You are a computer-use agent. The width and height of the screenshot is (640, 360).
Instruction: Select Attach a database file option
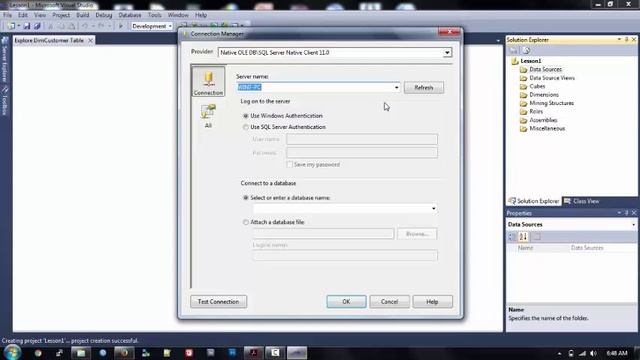click(246, 222)
